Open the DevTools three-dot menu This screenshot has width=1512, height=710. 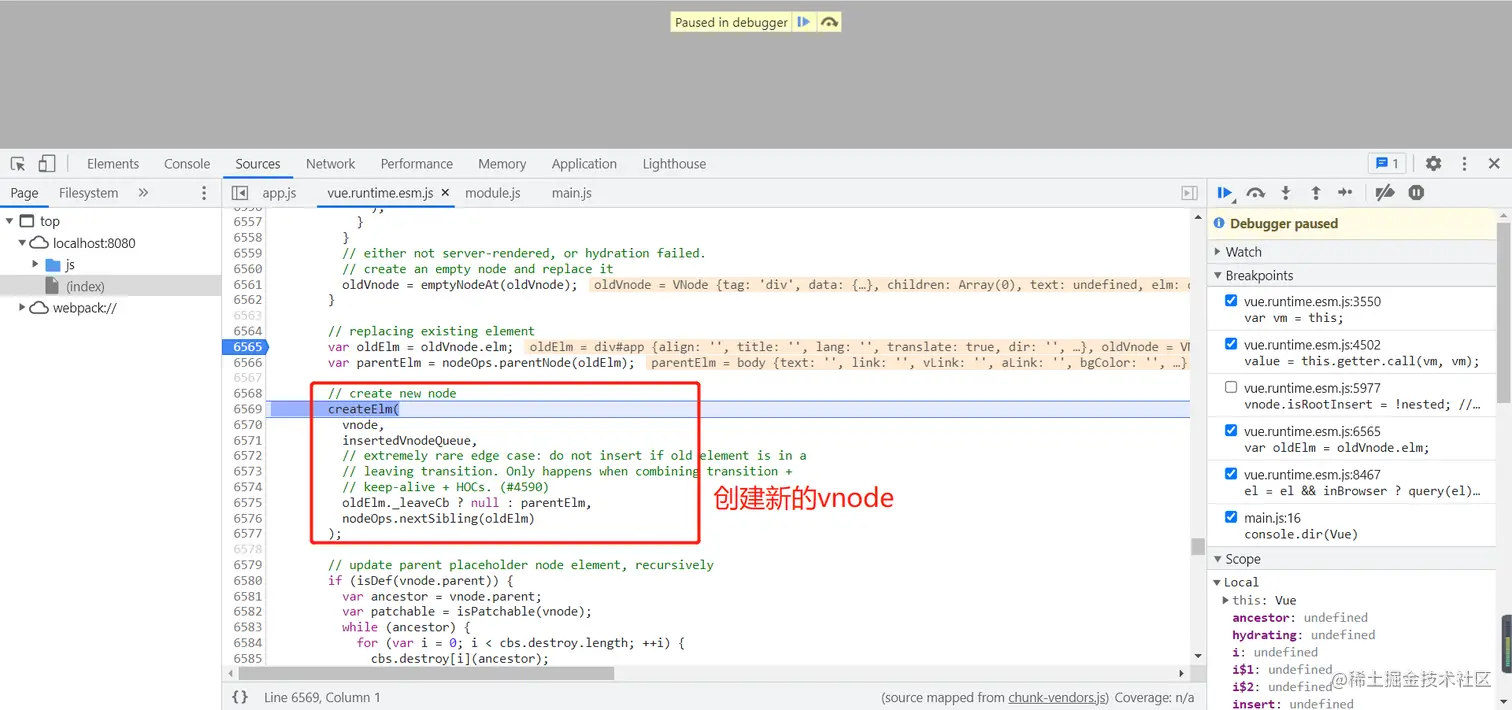click(1464, 164)
